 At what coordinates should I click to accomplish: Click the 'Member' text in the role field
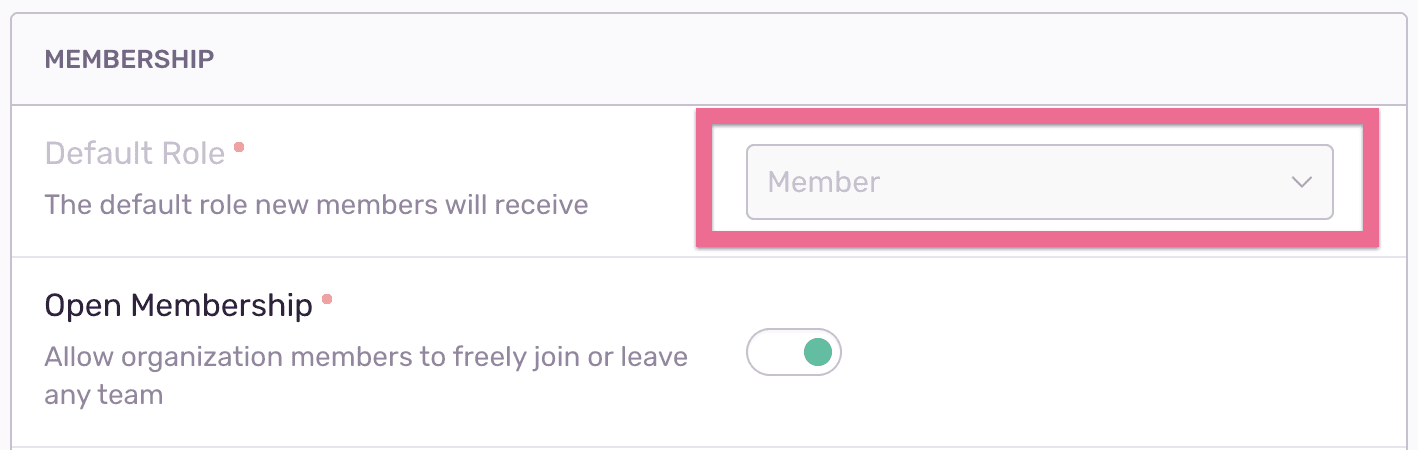click(824, 182)
